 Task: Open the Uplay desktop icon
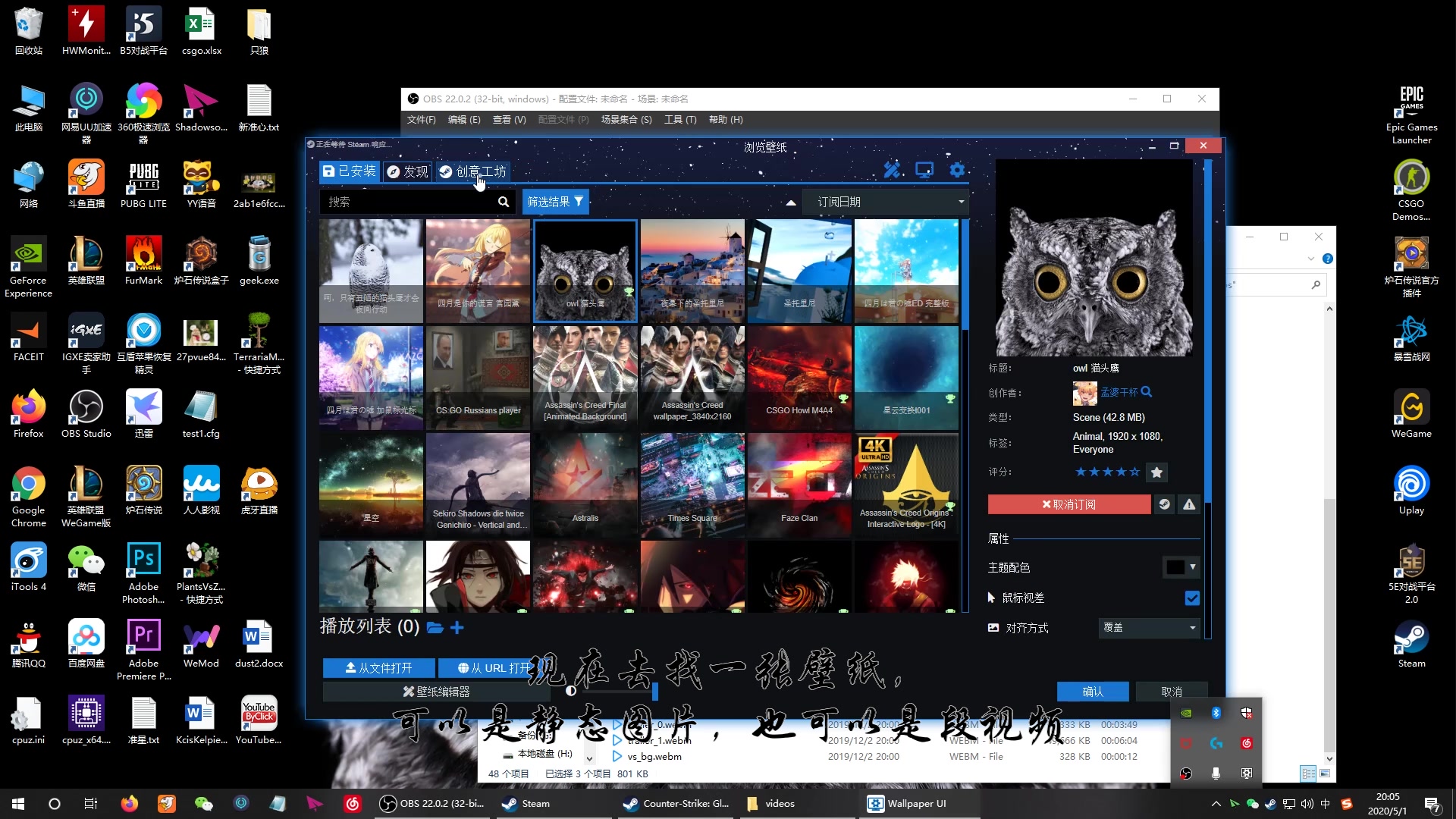(x=1411, y=491)
